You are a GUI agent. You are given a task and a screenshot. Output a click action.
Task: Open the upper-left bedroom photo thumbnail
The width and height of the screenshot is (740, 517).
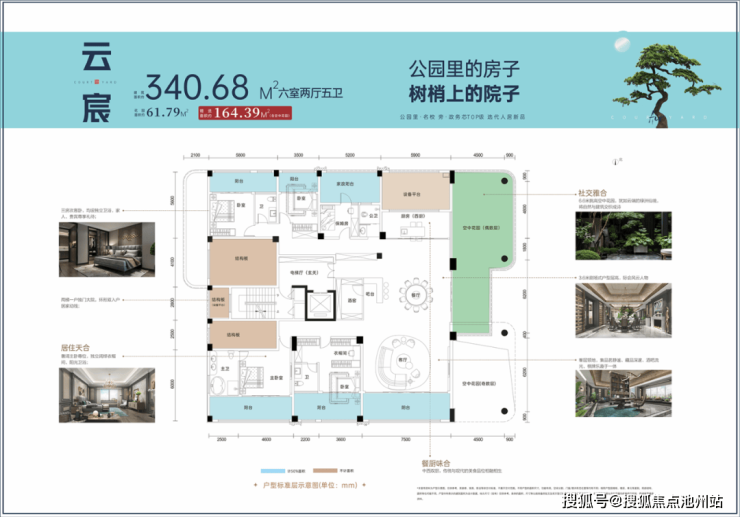[x=107, y=249]
